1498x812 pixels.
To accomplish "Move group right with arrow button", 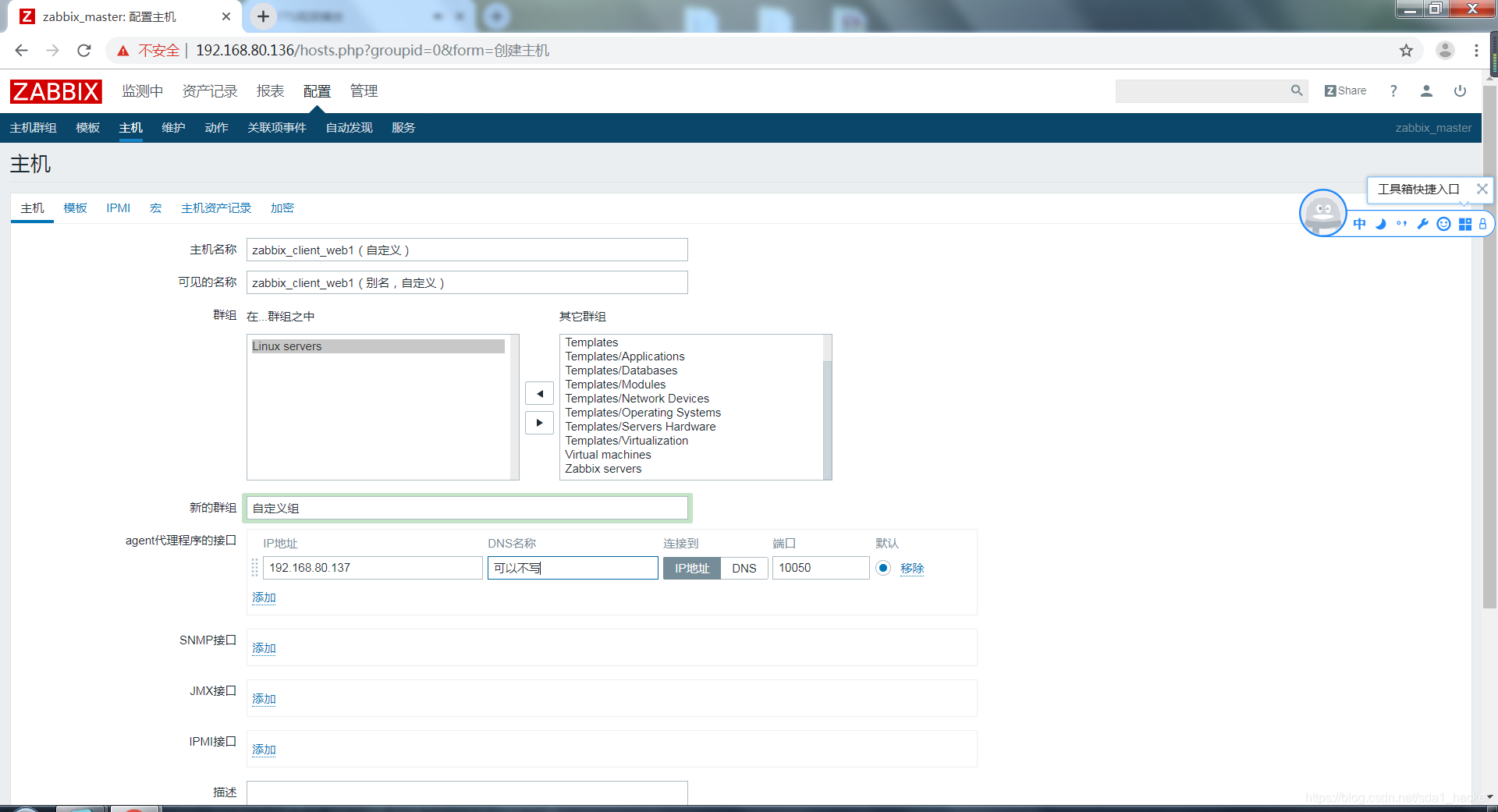I will (539, 423).
